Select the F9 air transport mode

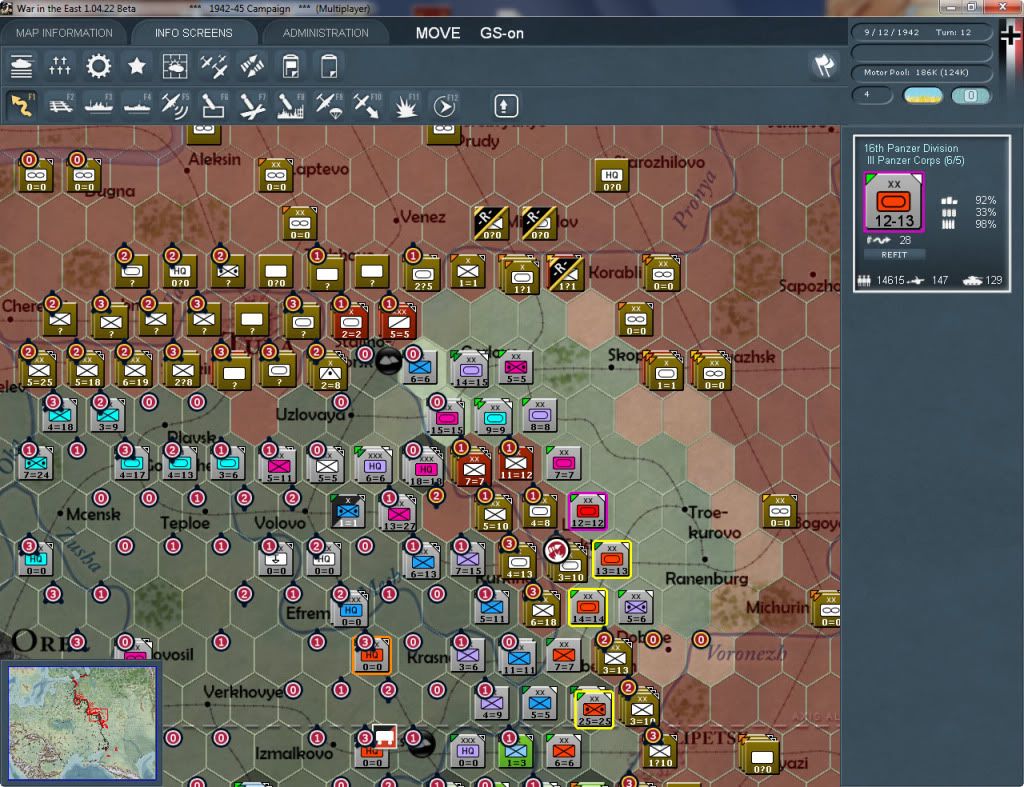[328, 106]
